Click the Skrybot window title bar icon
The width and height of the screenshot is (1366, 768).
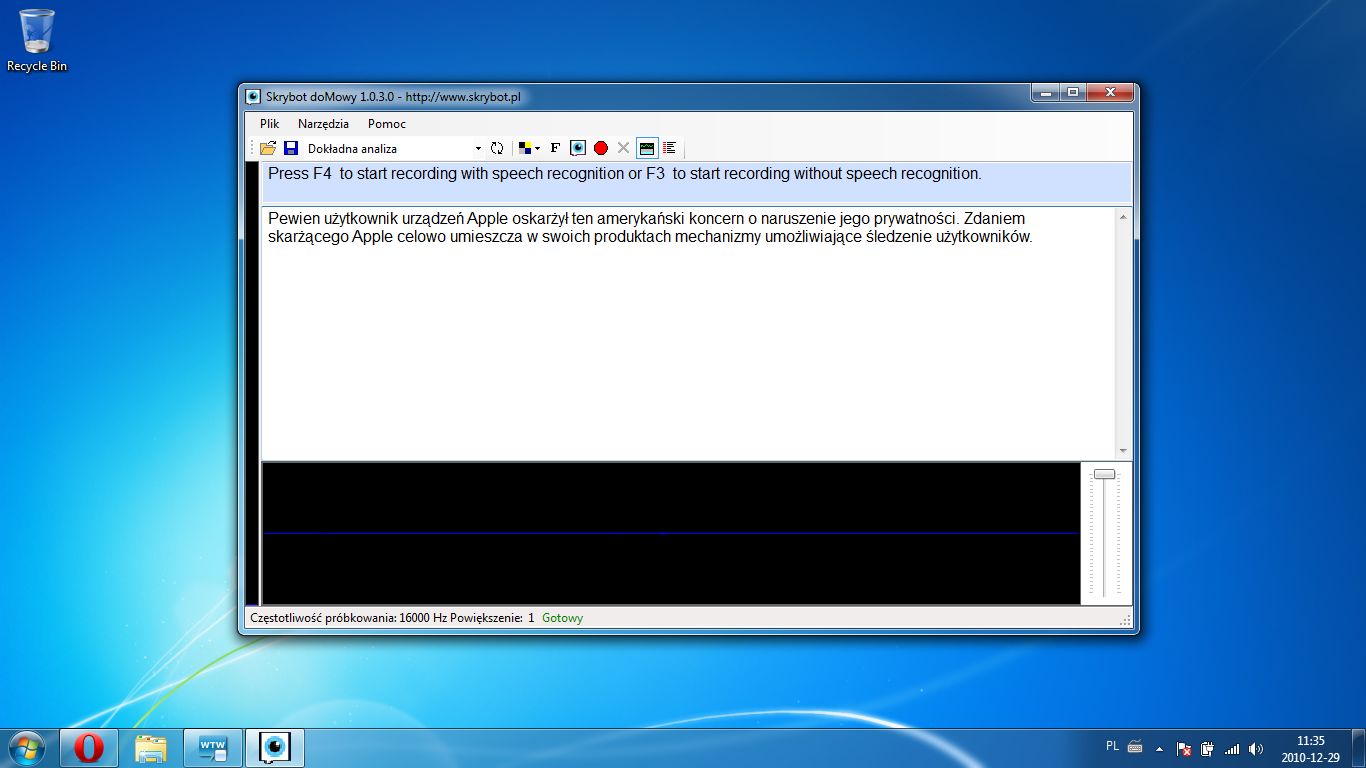254,97
